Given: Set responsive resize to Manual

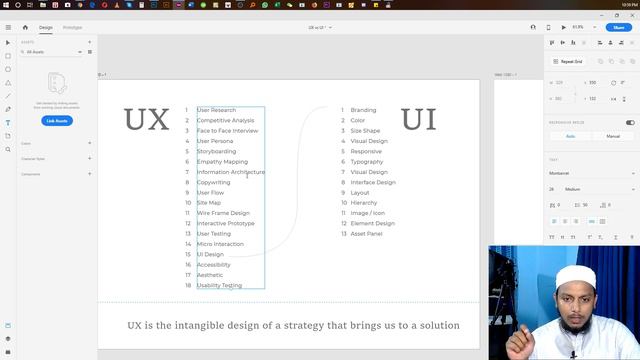Looking at the screenshot, I should point(613,136).
